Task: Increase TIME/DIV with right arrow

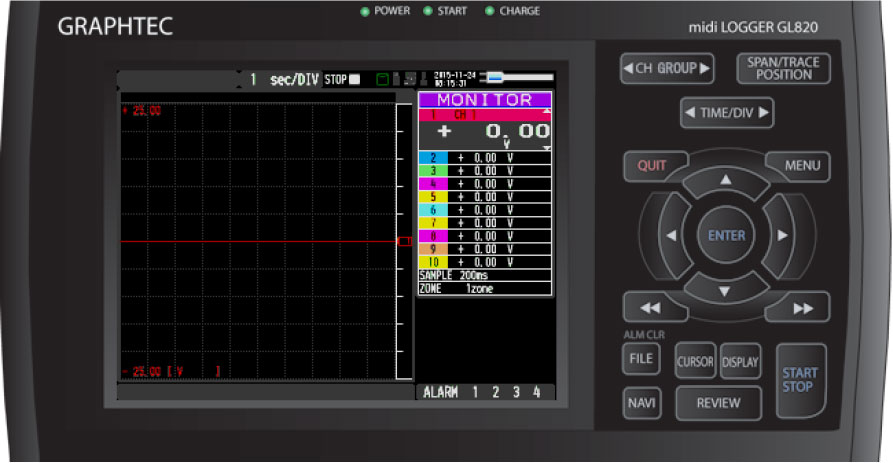Action: click(x=763, y=113)
